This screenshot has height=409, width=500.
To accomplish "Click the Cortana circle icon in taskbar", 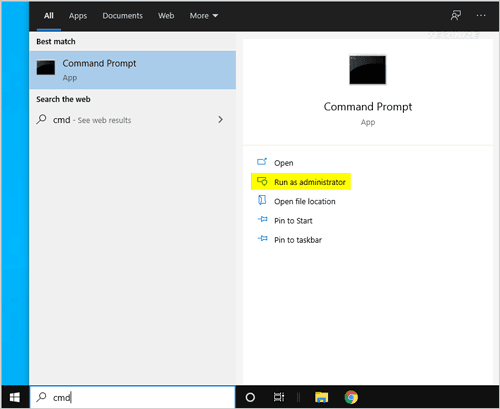I will (x=250, y=397).
